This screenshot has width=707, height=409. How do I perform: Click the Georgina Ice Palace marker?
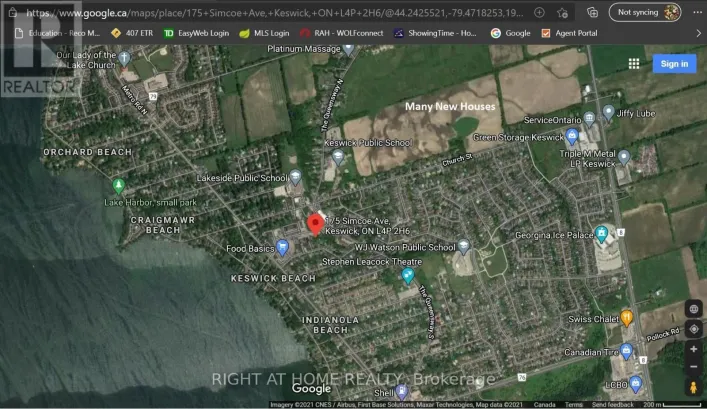[x=602, y=234]
